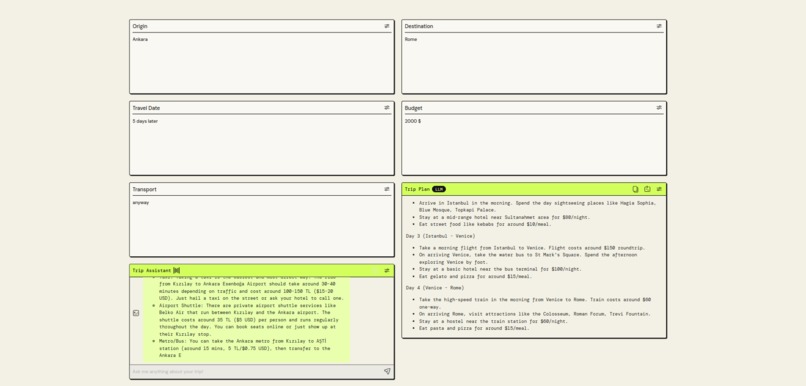Click the 'Take a morning flight from Istanbul' line
Image resolution: width=806 pixels, height=386 pixels.
click(532, 248)
